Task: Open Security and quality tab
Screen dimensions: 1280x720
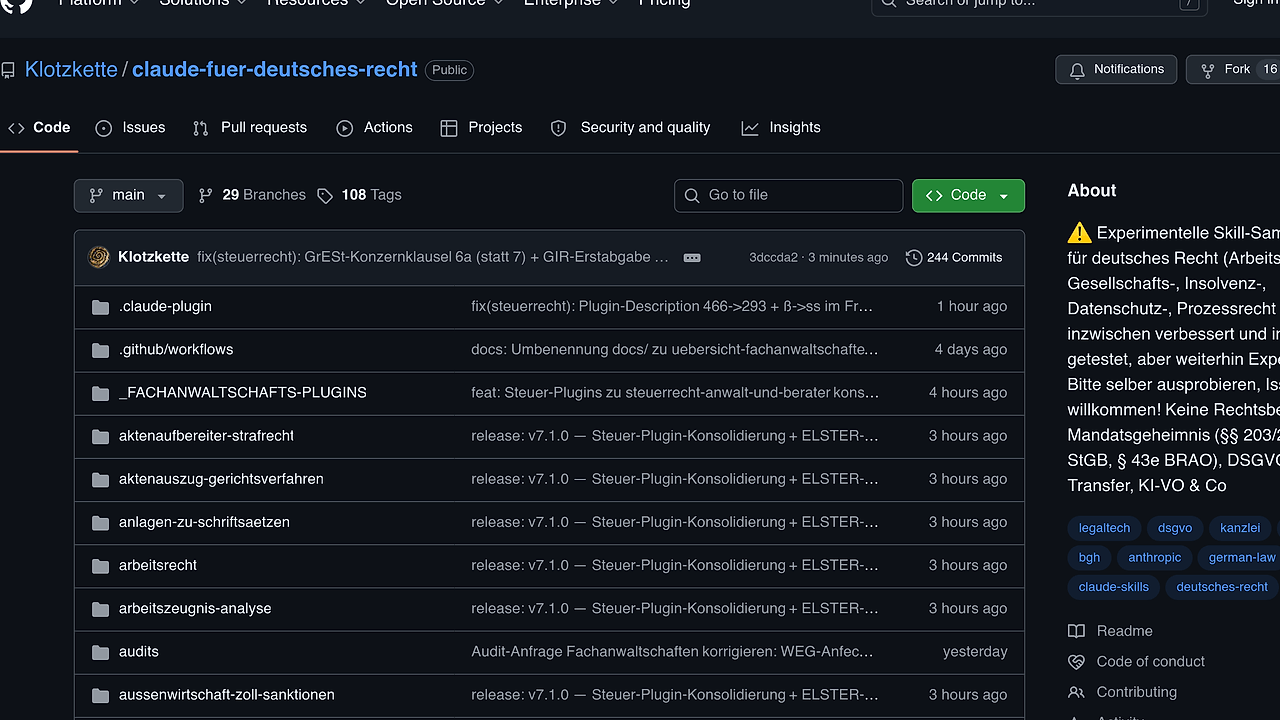Action: (x=630, y=128)
